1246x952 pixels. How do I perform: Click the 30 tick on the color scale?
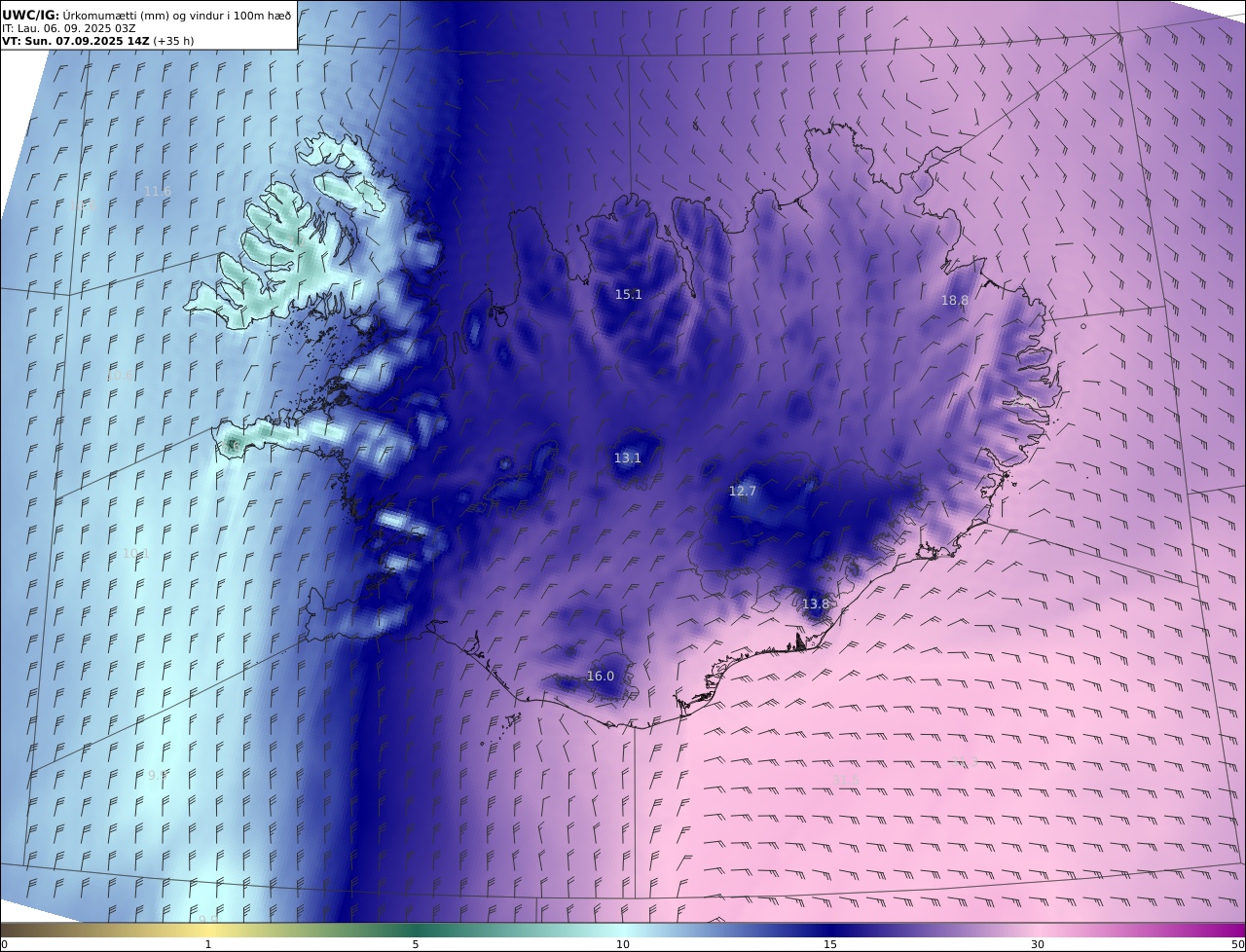(x=1038, y=944)
